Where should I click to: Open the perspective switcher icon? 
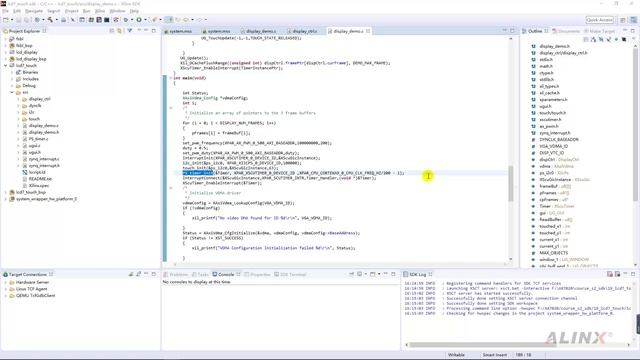623,20
